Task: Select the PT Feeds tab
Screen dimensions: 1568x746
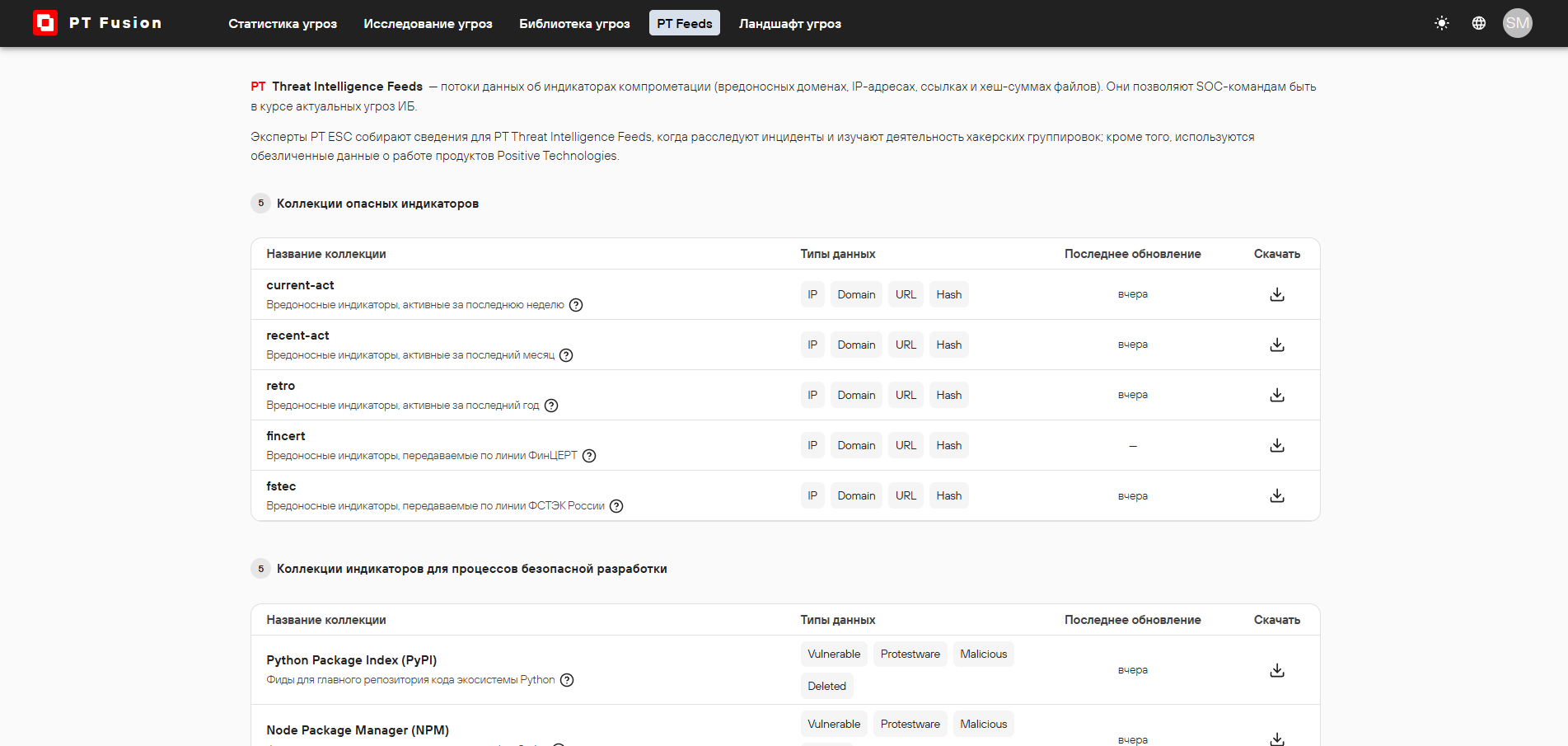Action: 685,23
